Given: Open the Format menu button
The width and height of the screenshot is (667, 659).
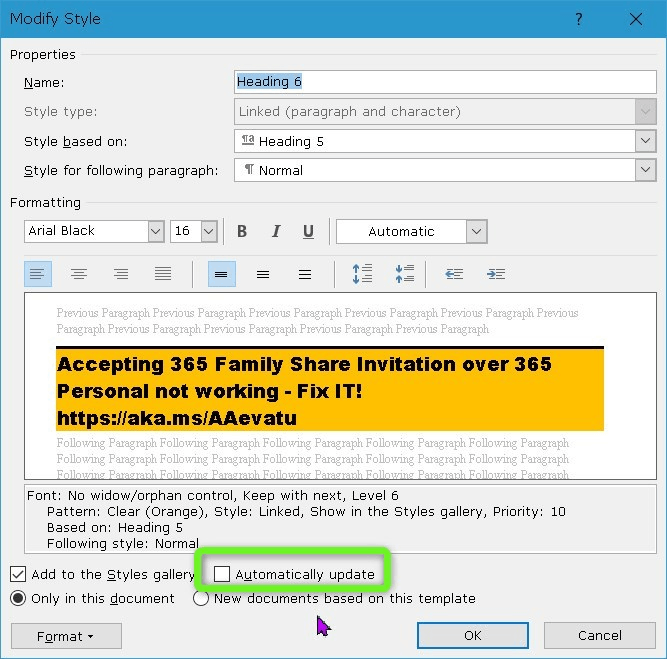Looking at the screenshot, I should point(66,636).
